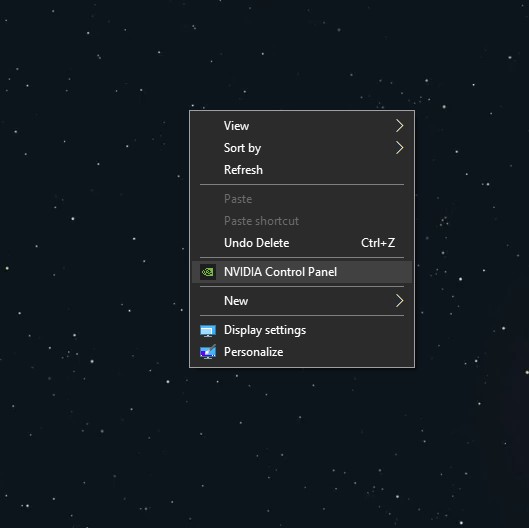Click the Personalize paintbrush monitor icon
The height and width of the screenshot is (528, 529).
[208, 352]
